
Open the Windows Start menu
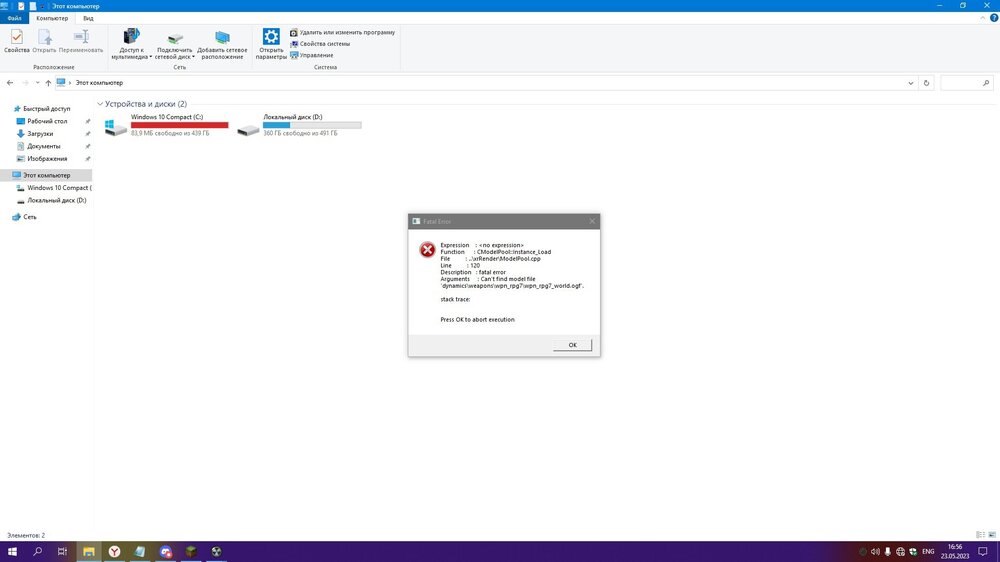tap(11, 551)
